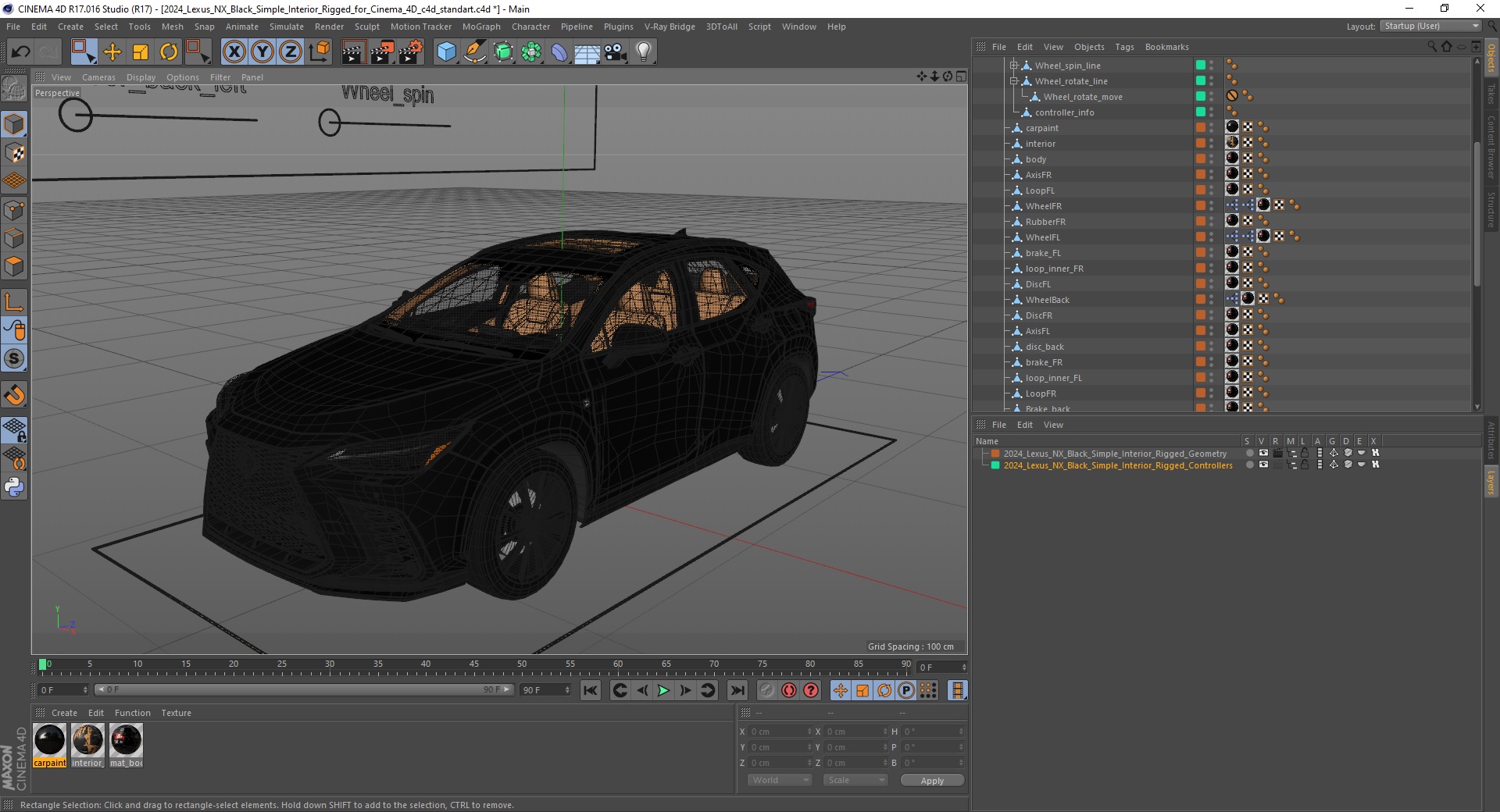Open the Layout dropdown Startup (User)

[1430, 26]
